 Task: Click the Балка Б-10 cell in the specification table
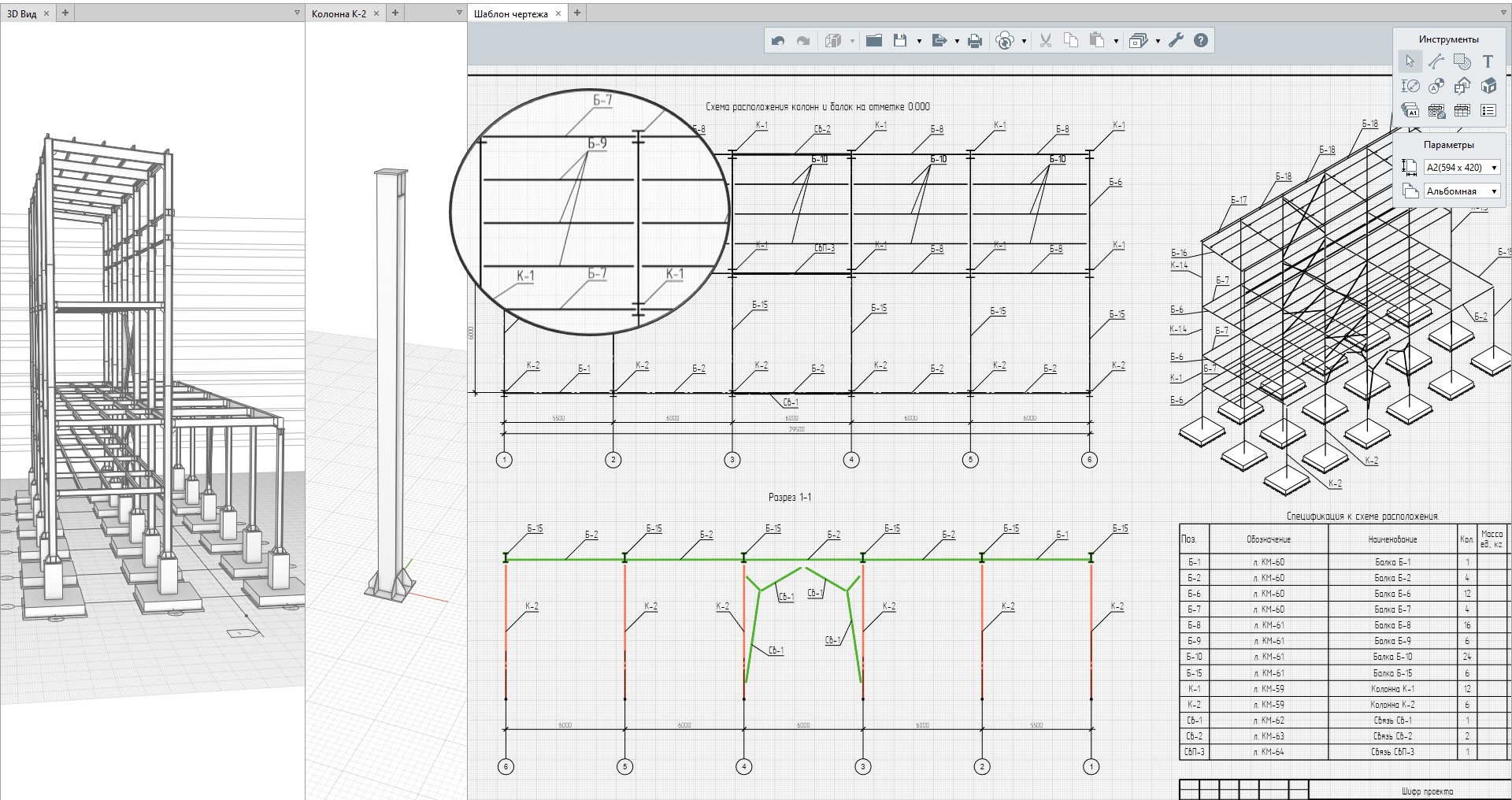click(1392, 657)
